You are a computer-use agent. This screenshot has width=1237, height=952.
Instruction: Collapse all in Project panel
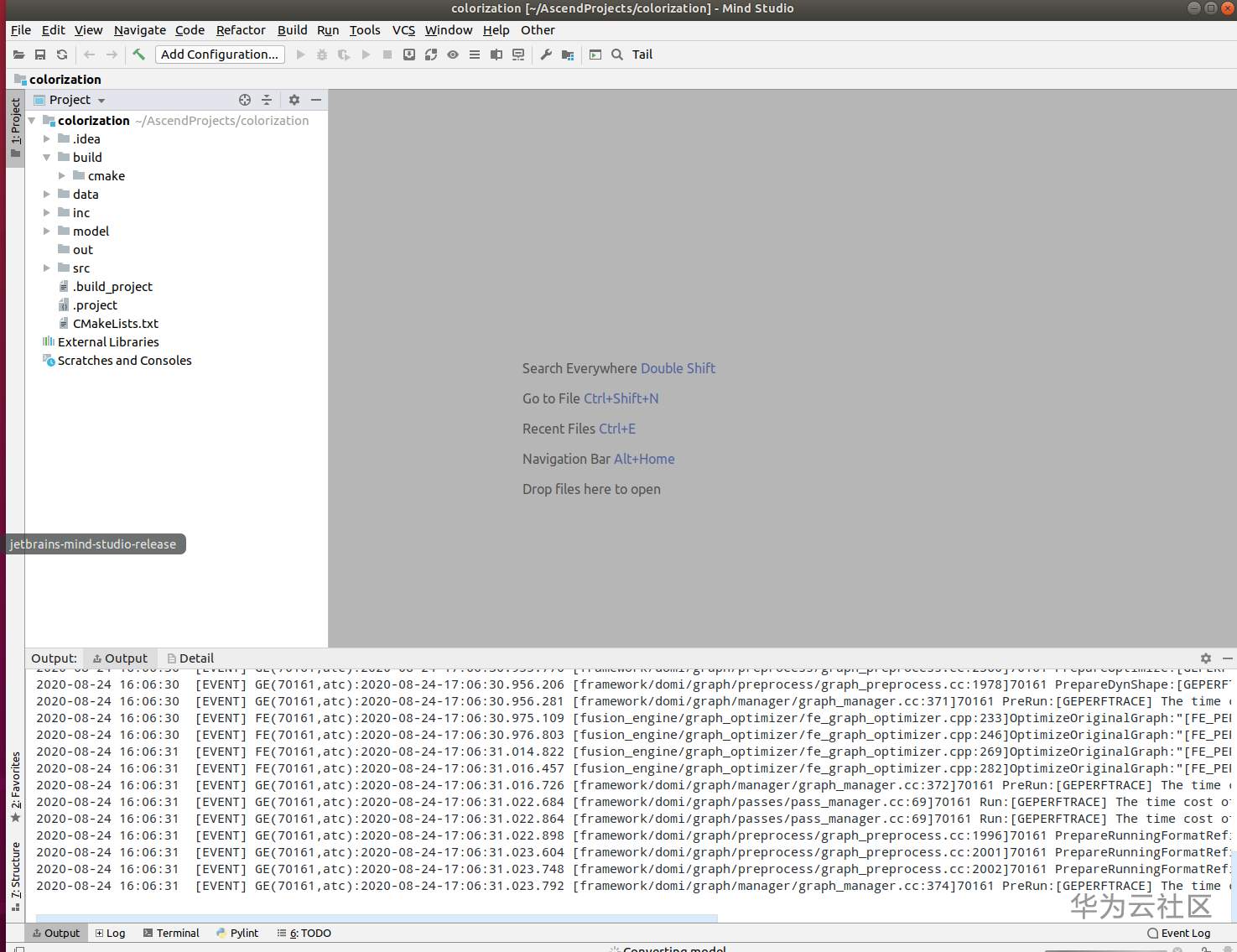(x=267, y=100)
